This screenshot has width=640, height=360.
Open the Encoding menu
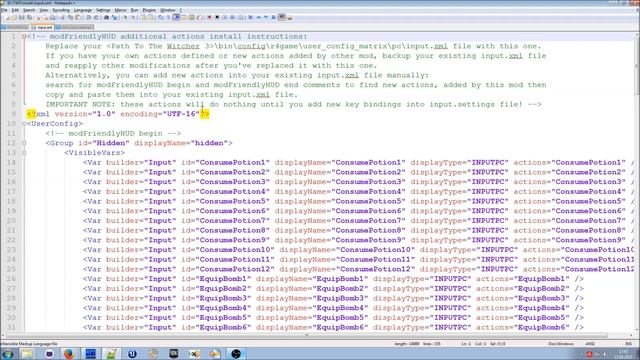pos(61,10)
